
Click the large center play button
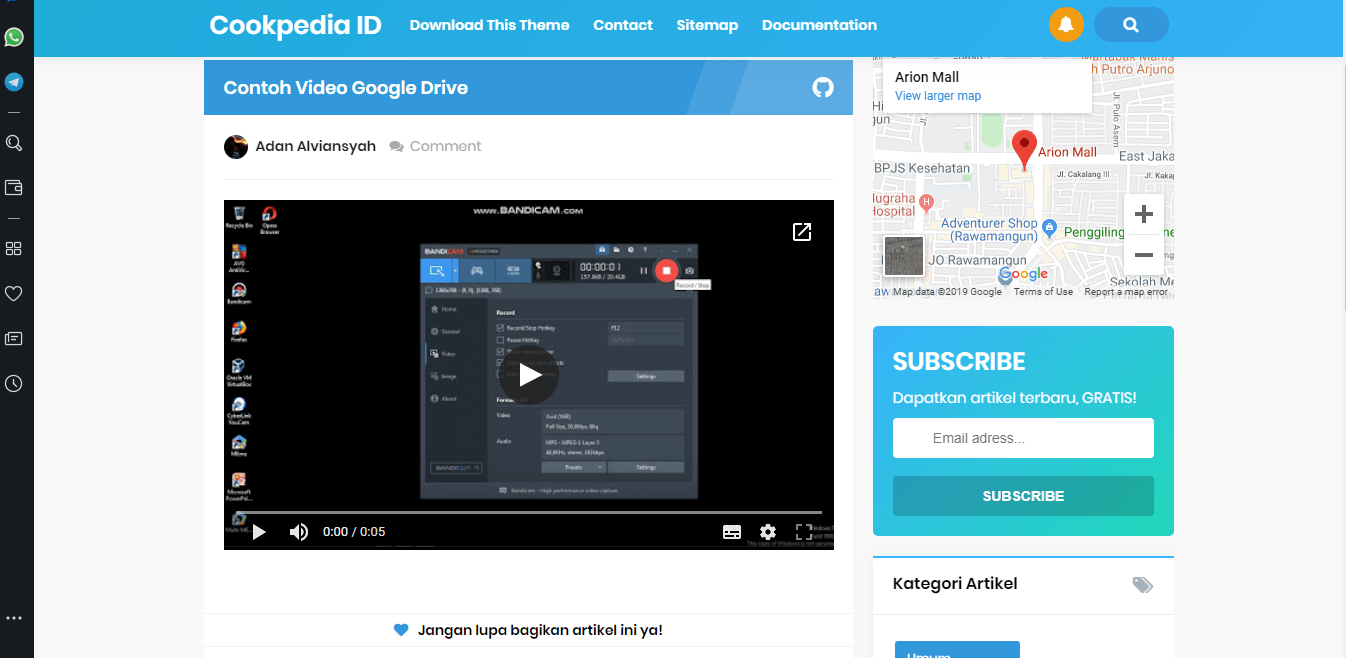(529, 375)
